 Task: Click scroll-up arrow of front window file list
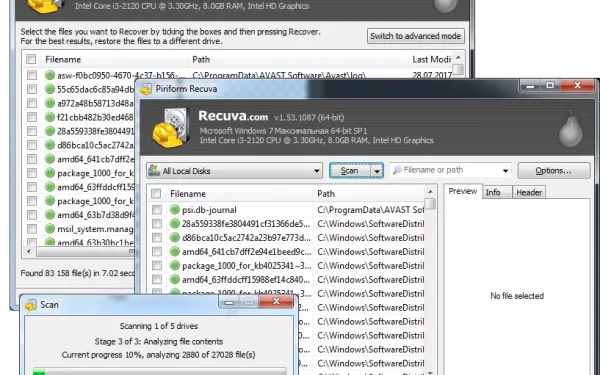430,191
